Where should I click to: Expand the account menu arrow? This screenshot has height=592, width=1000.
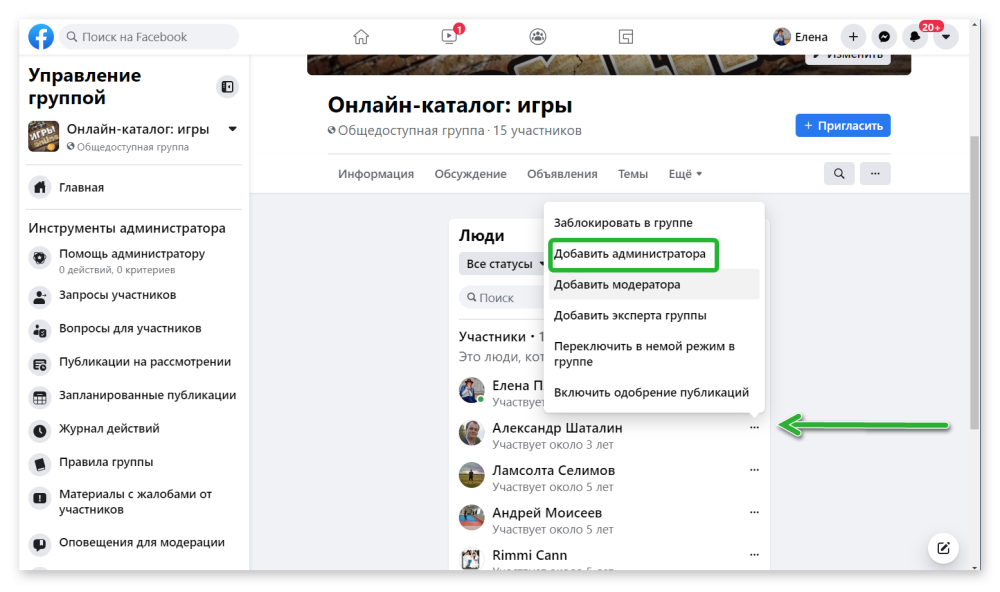pos(945,36)
